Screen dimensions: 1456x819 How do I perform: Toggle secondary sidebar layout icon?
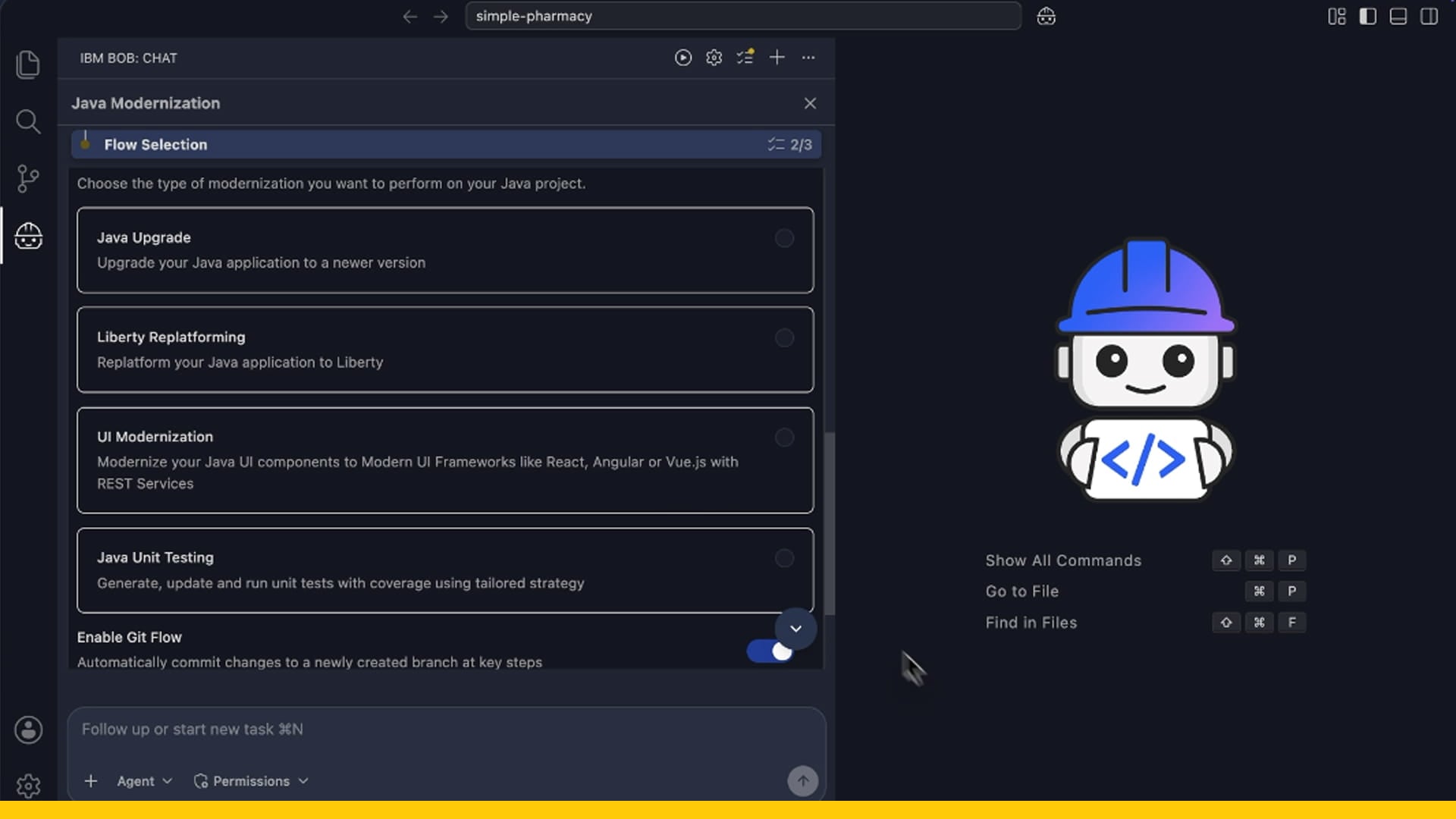tap(1429, 16)
